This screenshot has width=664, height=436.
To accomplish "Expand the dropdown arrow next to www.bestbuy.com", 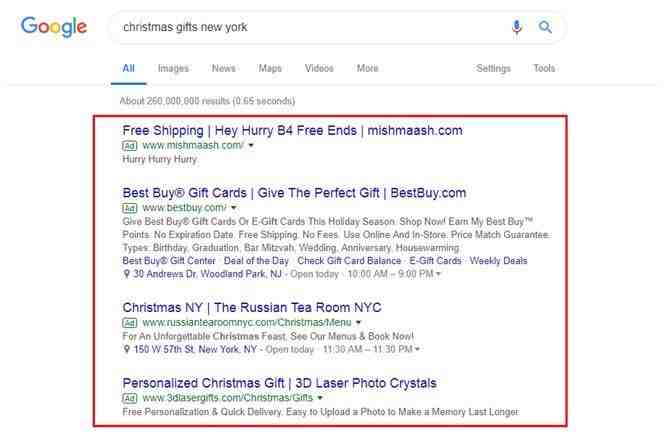I will [x=234, y=208].
